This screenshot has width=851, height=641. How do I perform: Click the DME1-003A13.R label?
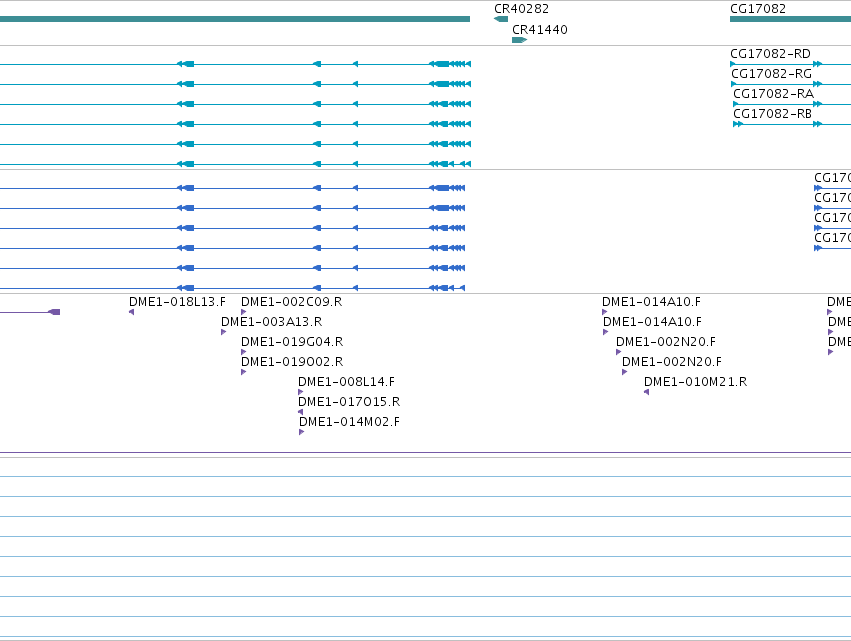click(x=271, y=322)
